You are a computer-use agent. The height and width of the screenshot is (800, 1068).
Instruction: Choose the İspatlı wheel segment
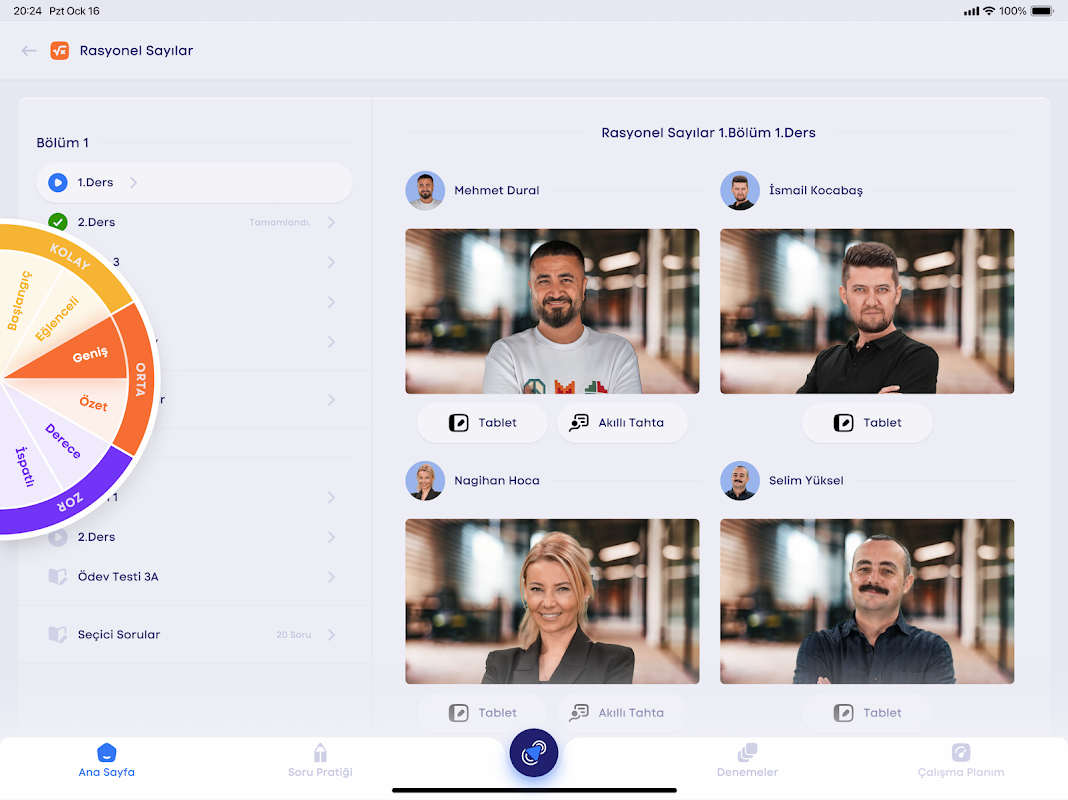25,467
